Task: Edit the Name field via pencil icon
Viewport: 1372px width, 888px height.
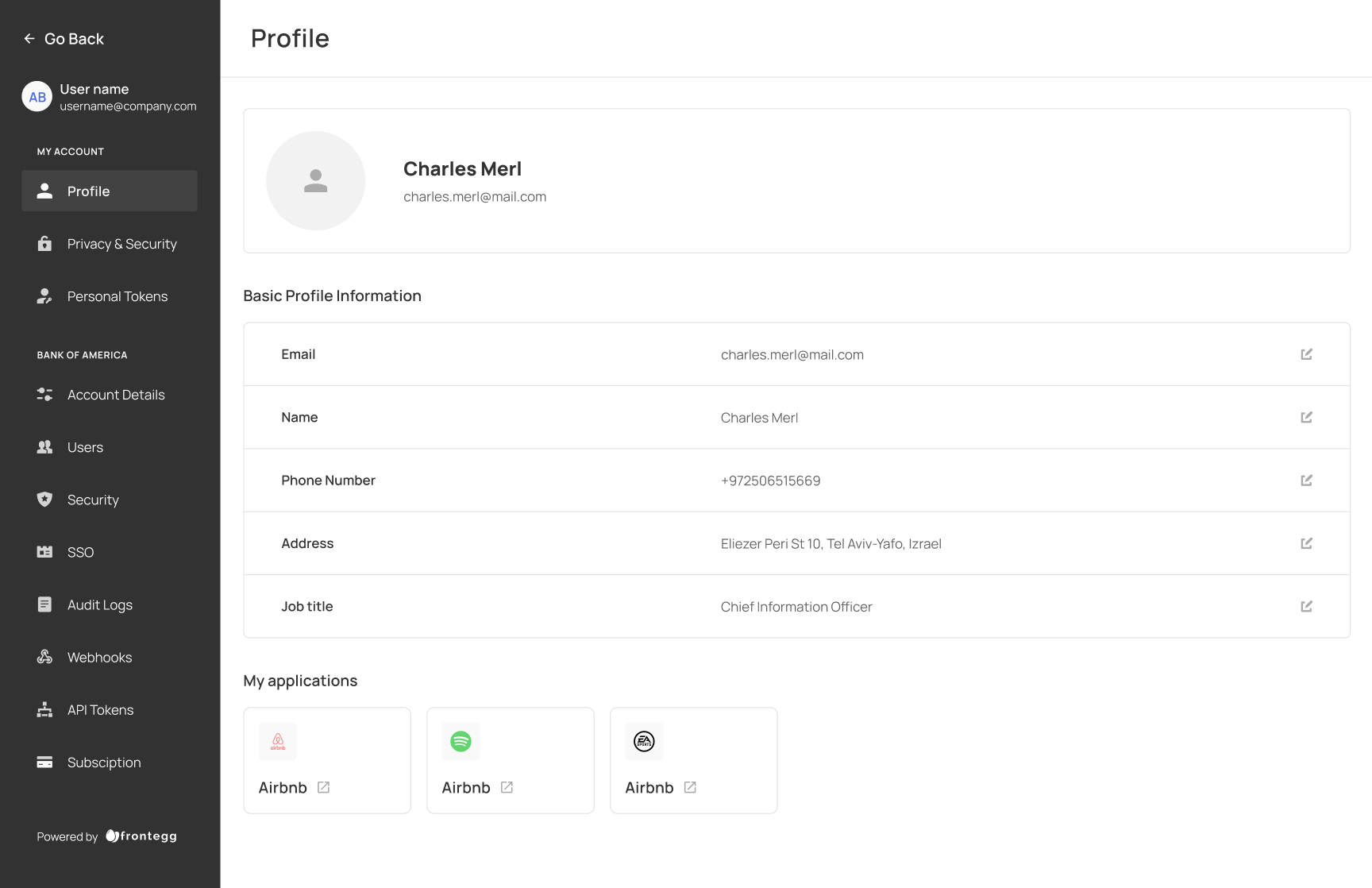Action: point(1306,417)
